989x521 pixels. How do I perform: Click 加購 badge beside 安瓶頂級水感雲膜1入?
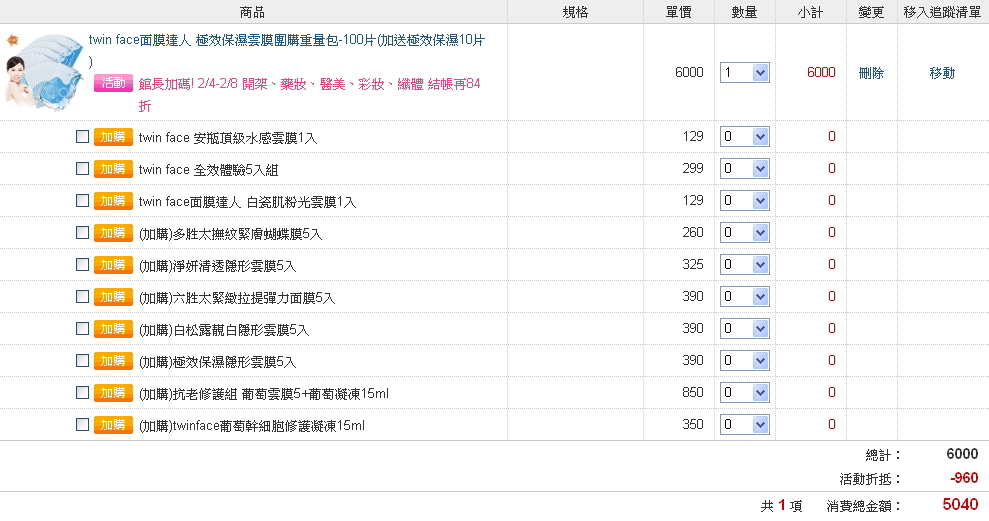point(114,137)
